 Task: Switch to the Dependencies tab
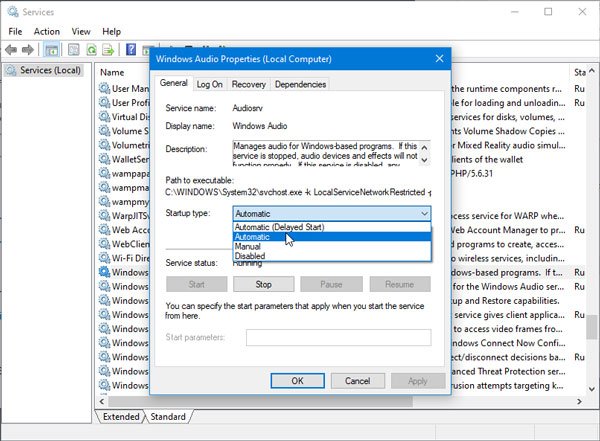pyautogui.click(x=300, y=84)
